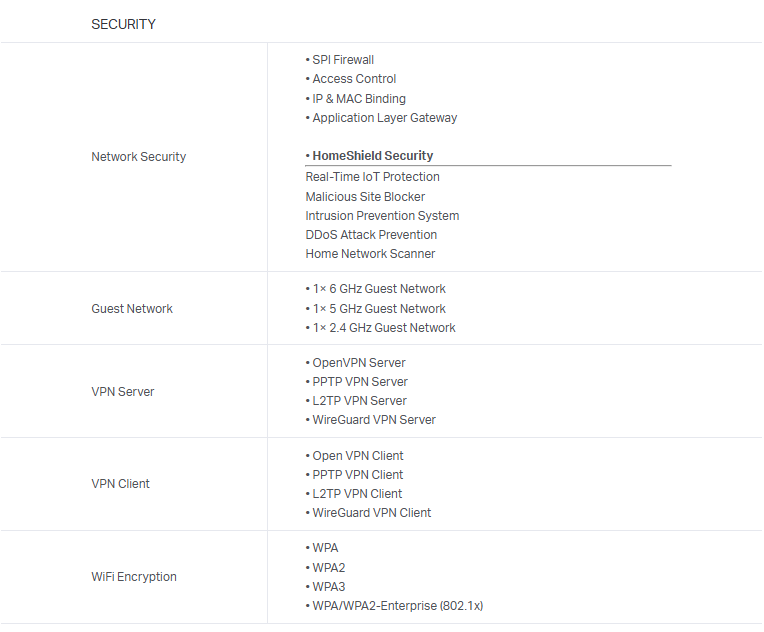Click Application Layer Gateway item
The height and width of the screenshot is (632, 764).
click(384, 118)
